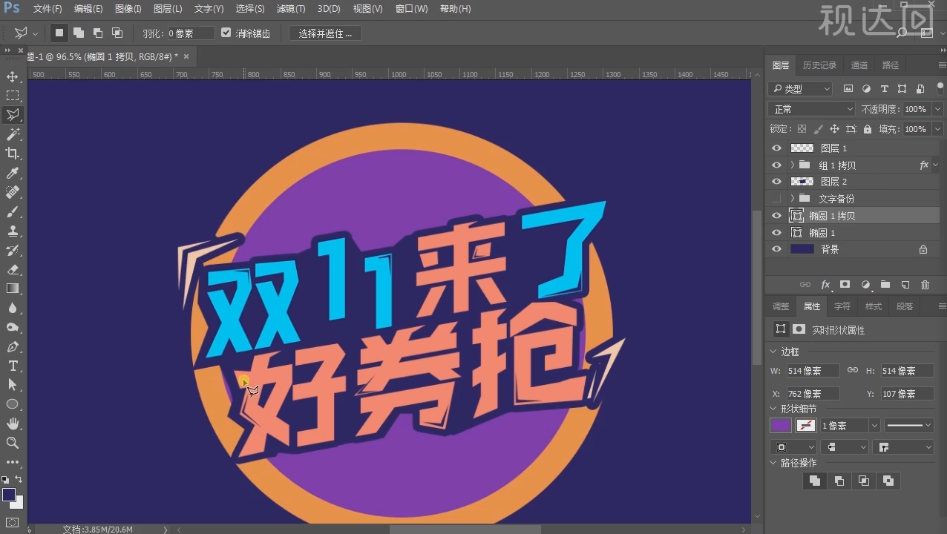The height and width of the screenshot is (534, 947).
Task: Select the Magic Wand tool
Action: pos(12,134)
